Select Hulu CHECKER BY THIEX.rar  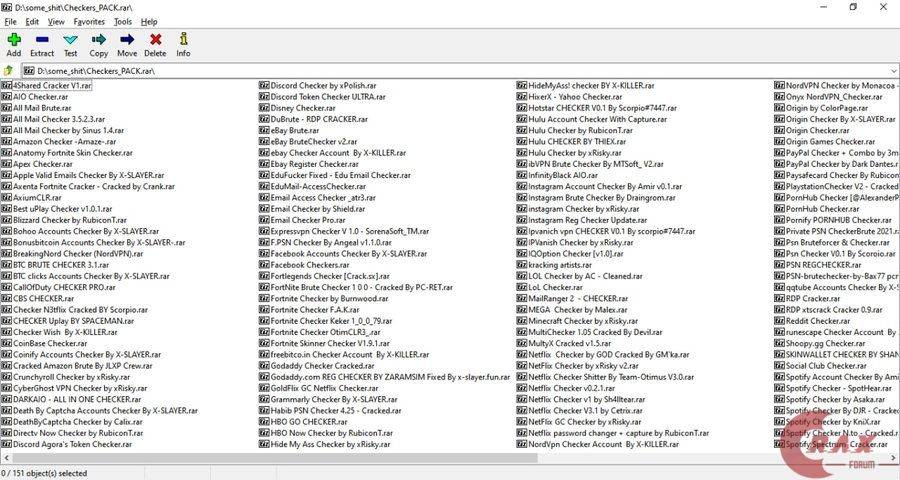[x=577, y=141]
